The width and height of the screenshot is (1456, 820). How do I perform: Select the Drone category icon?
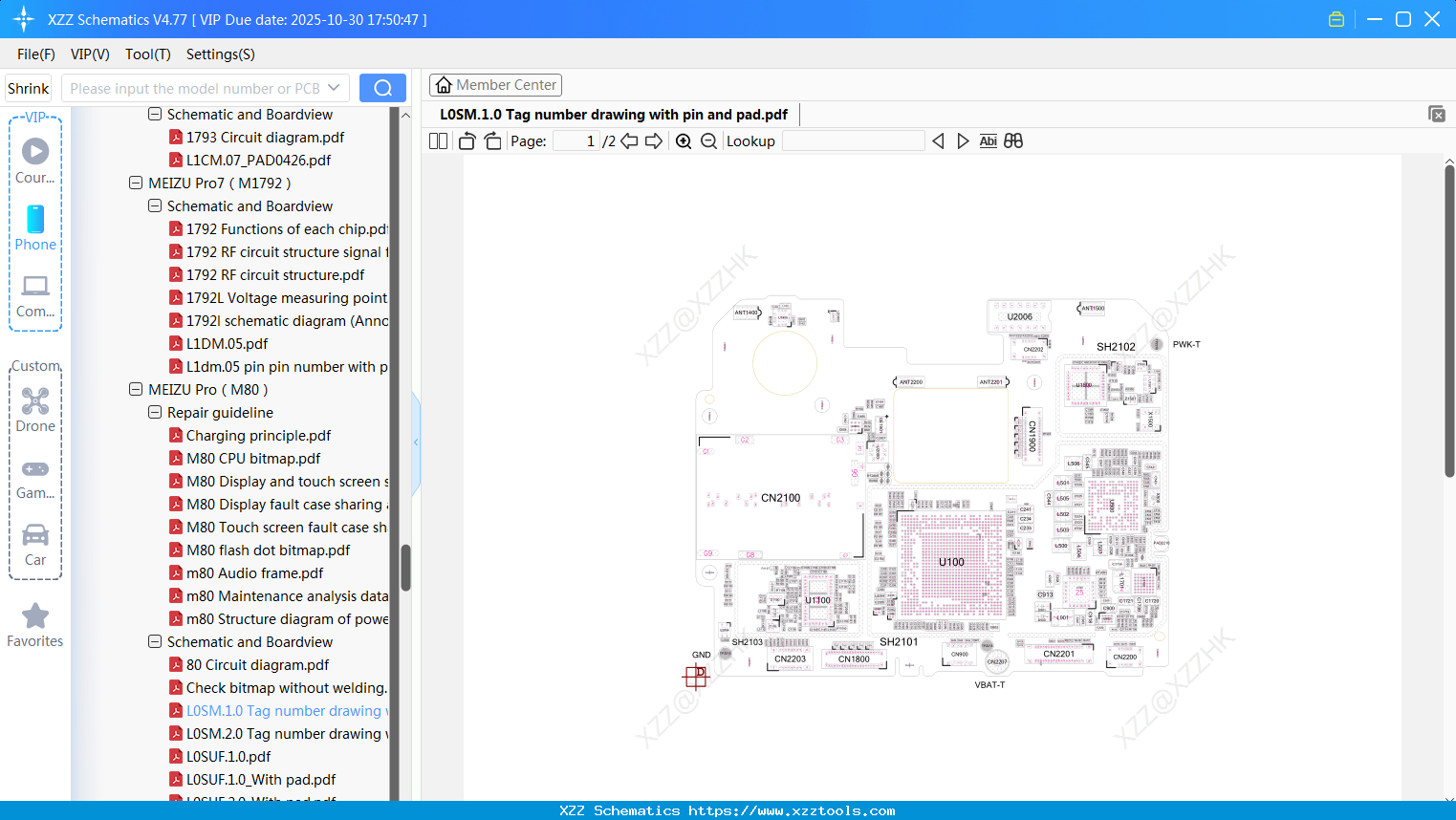pos(34,402)
